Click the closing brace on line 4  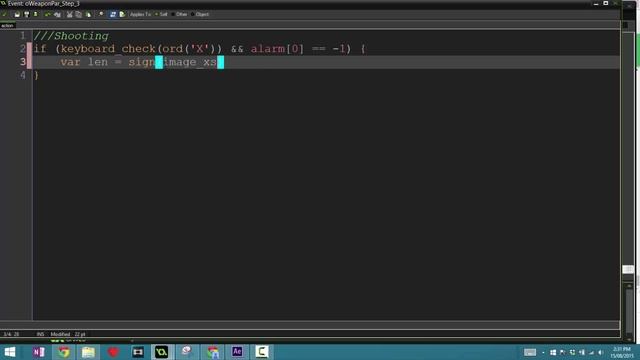pyautogui.click(x=36, y=75)
